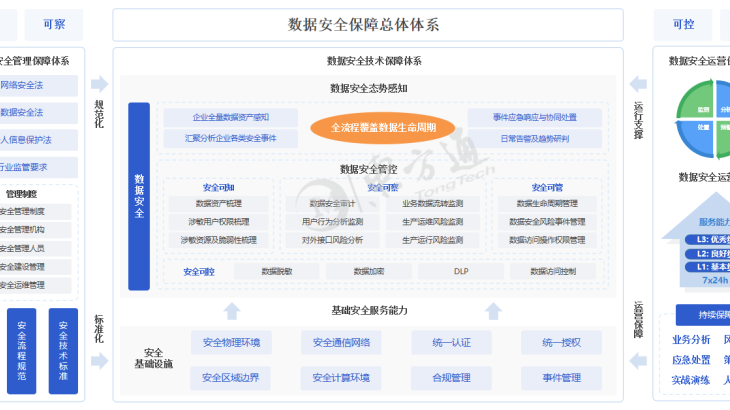Select the DLP box

460,271
